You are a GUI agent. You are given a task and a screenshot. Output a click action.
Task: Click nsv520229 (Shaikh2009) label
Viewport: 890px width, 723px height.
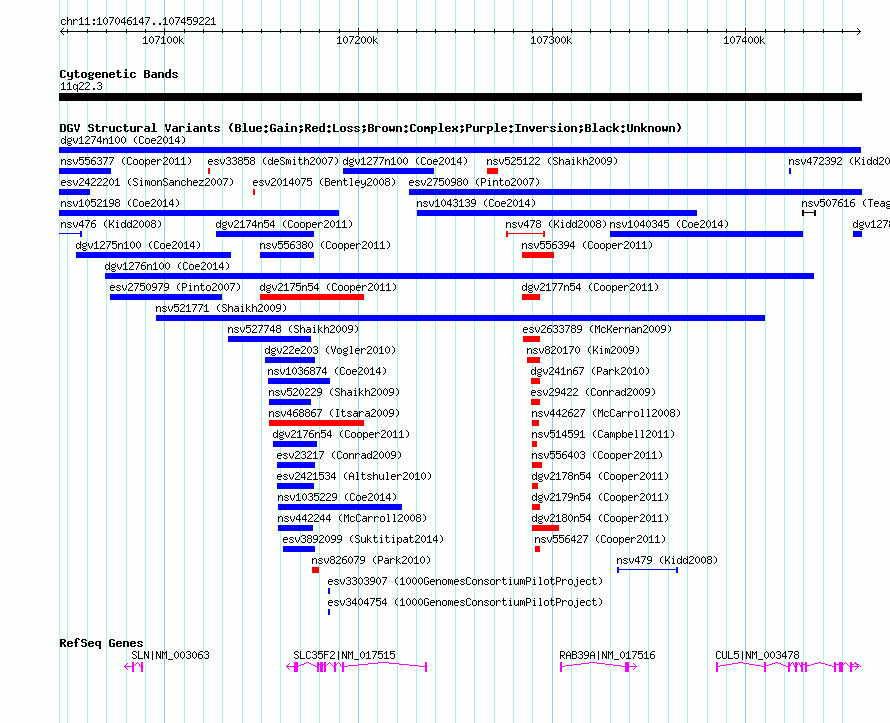pos(334,392)
